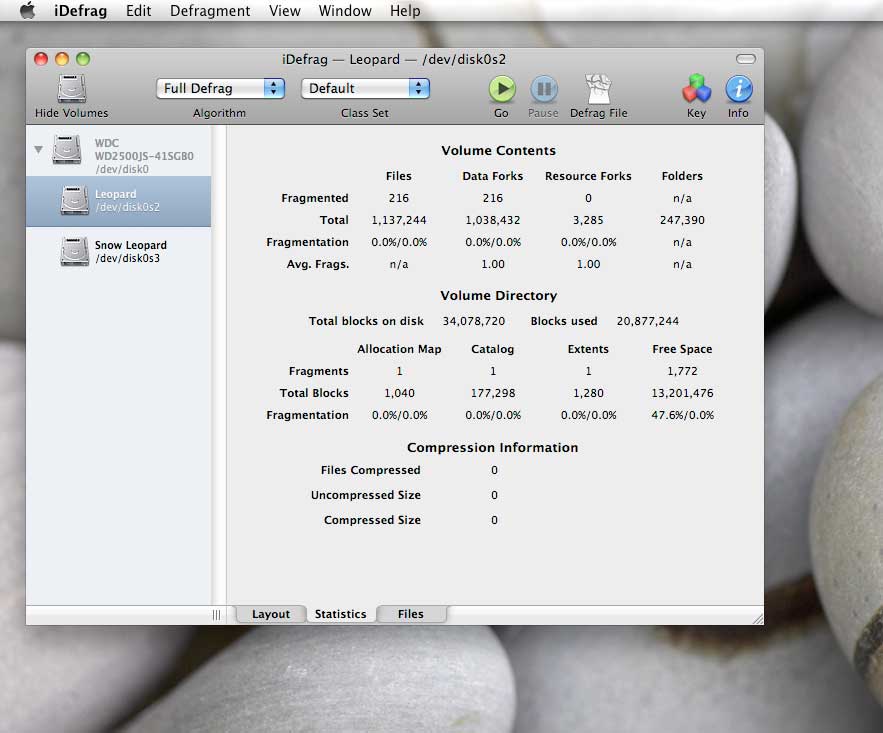This screenshot has width=883, height=733.
Task: Select the Statistics tab
Action: (x=340, y=614)
